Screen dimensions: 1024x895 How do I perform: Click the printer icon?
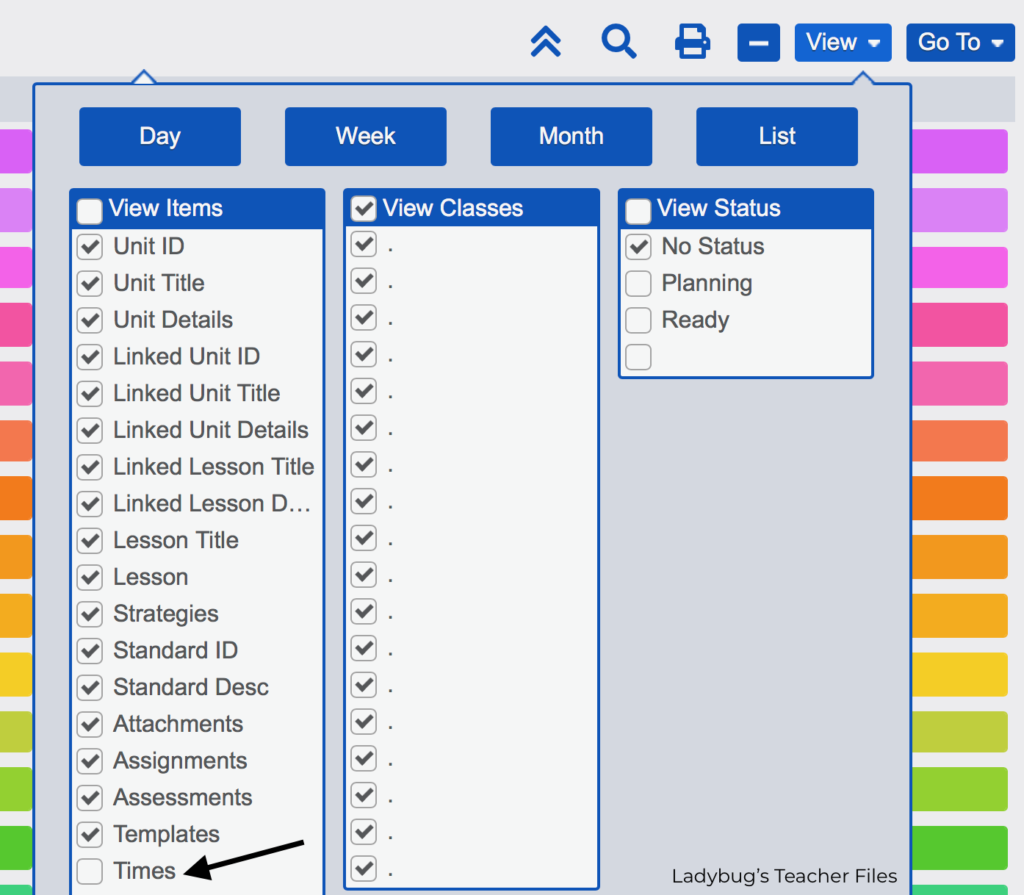coord(692,42)
